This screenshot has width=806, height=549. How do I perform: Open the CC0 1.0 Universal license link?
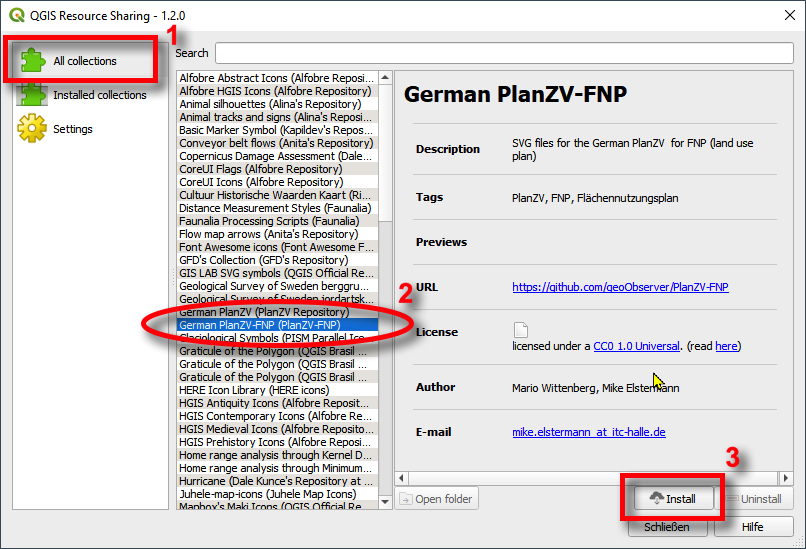pyautogui.click(x=636, y=346)
